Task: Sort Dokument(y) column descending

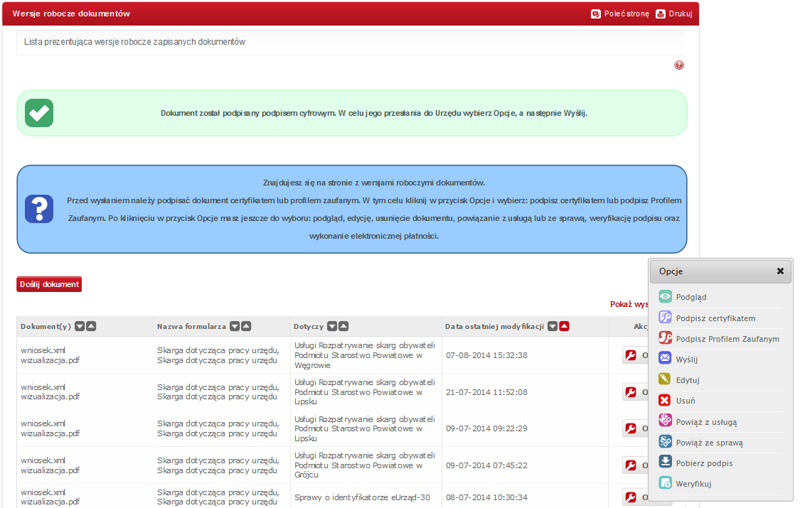Action: point(79,326)
